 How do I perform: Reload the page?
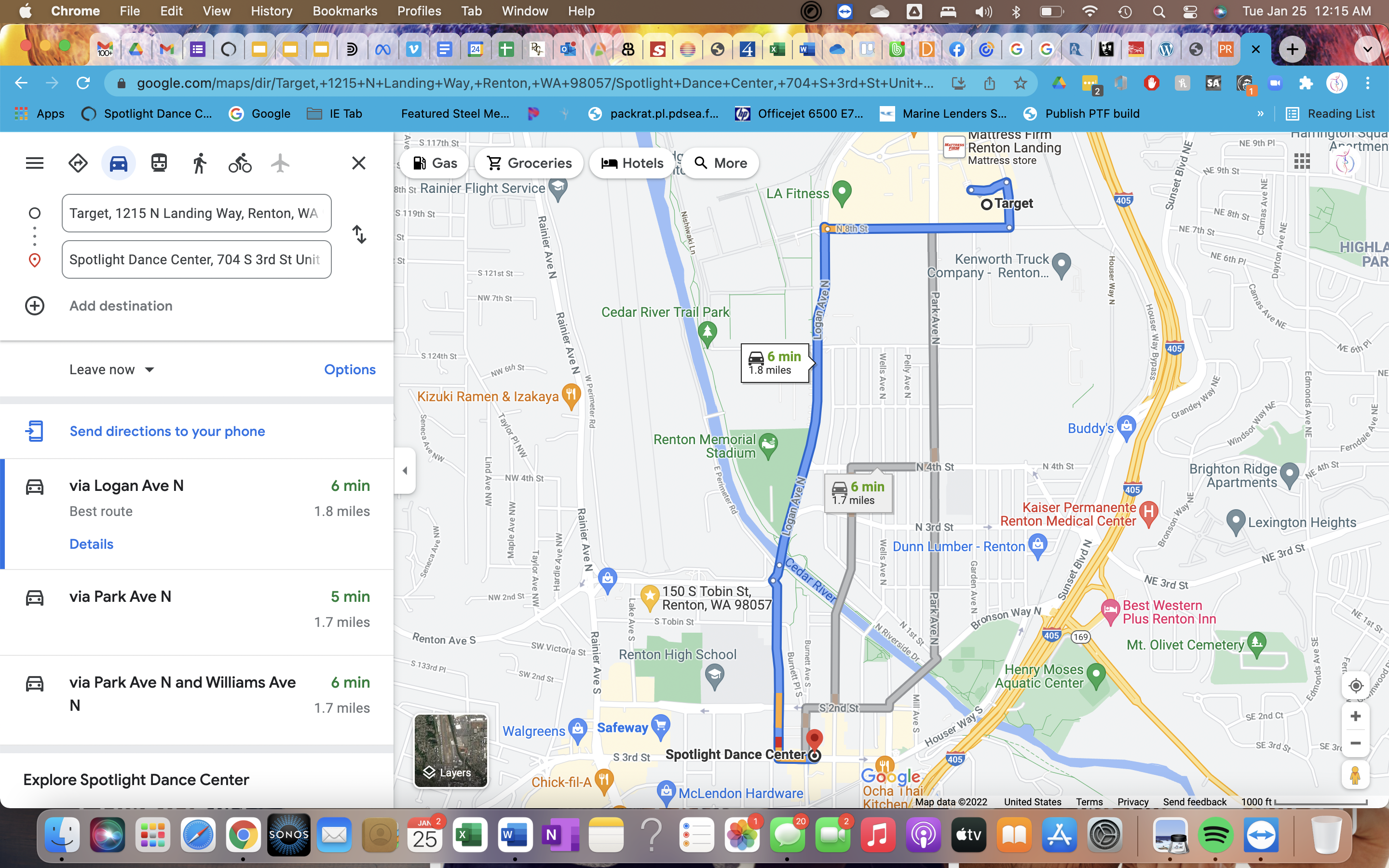84,83
